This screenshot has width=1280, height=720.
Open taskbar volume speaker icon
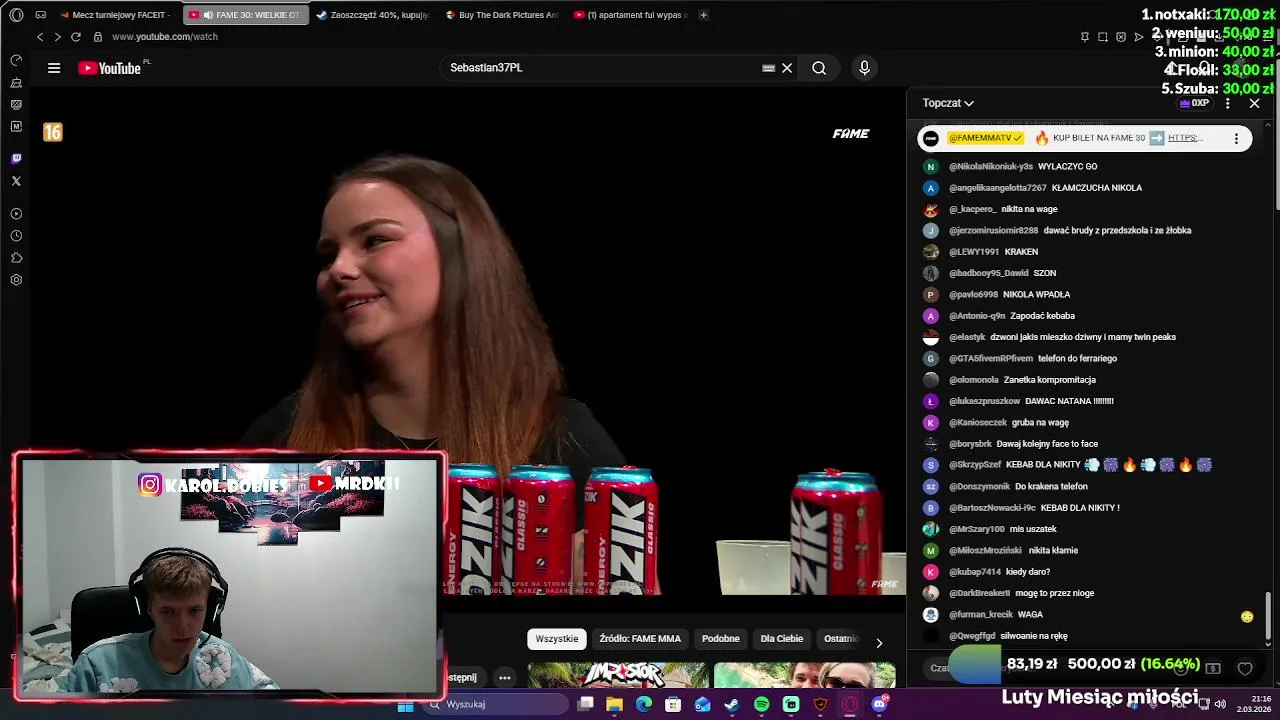1220,704
